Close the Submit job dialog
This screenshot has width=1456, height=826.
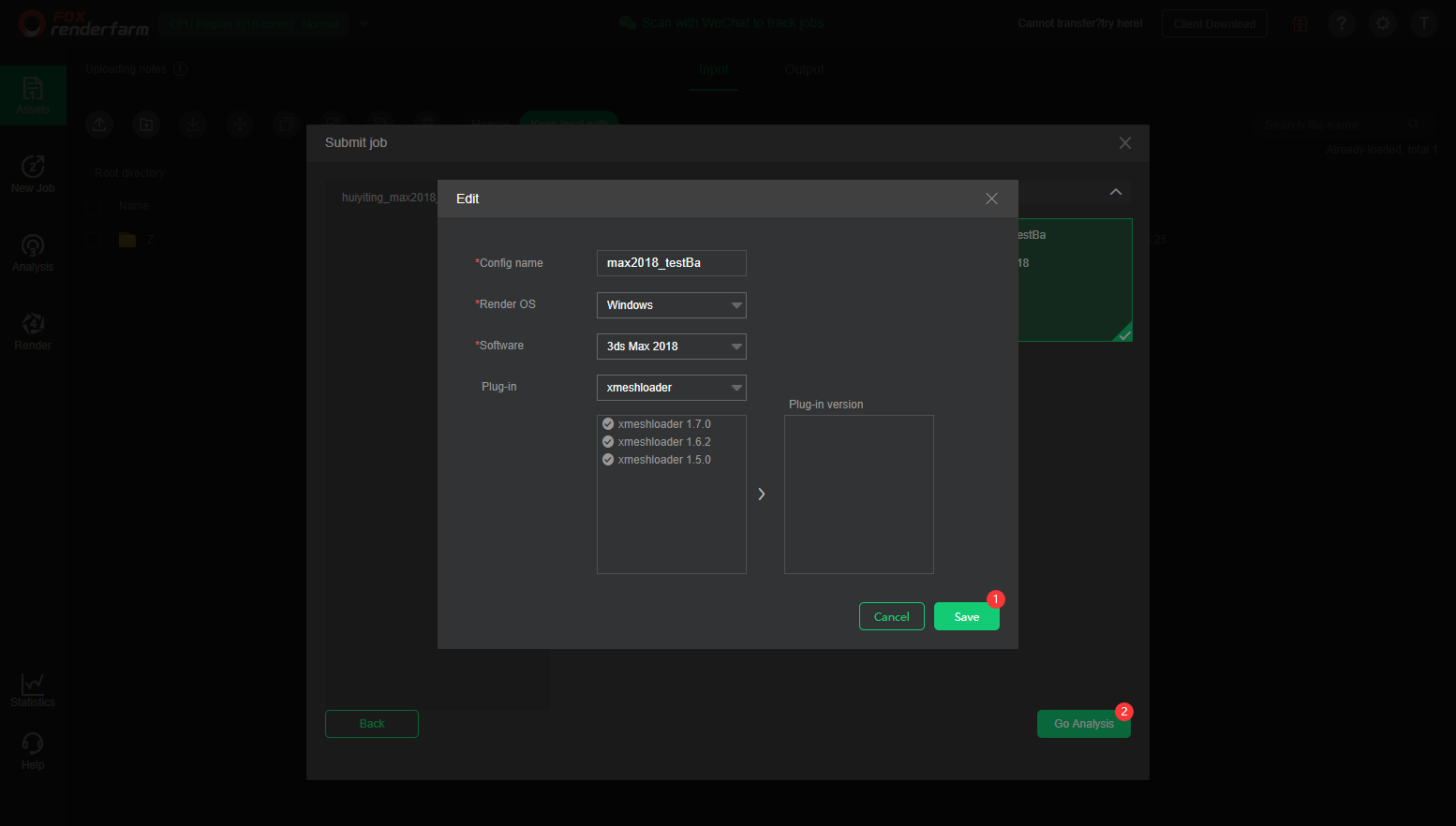(x=1125, y=142)
